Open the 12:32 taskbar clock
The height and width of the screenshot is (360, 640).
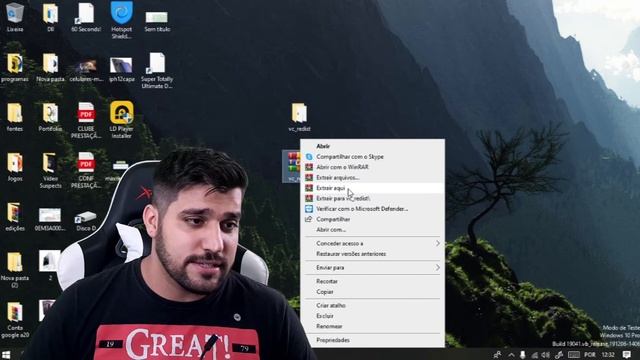click(x=608, y=355)
